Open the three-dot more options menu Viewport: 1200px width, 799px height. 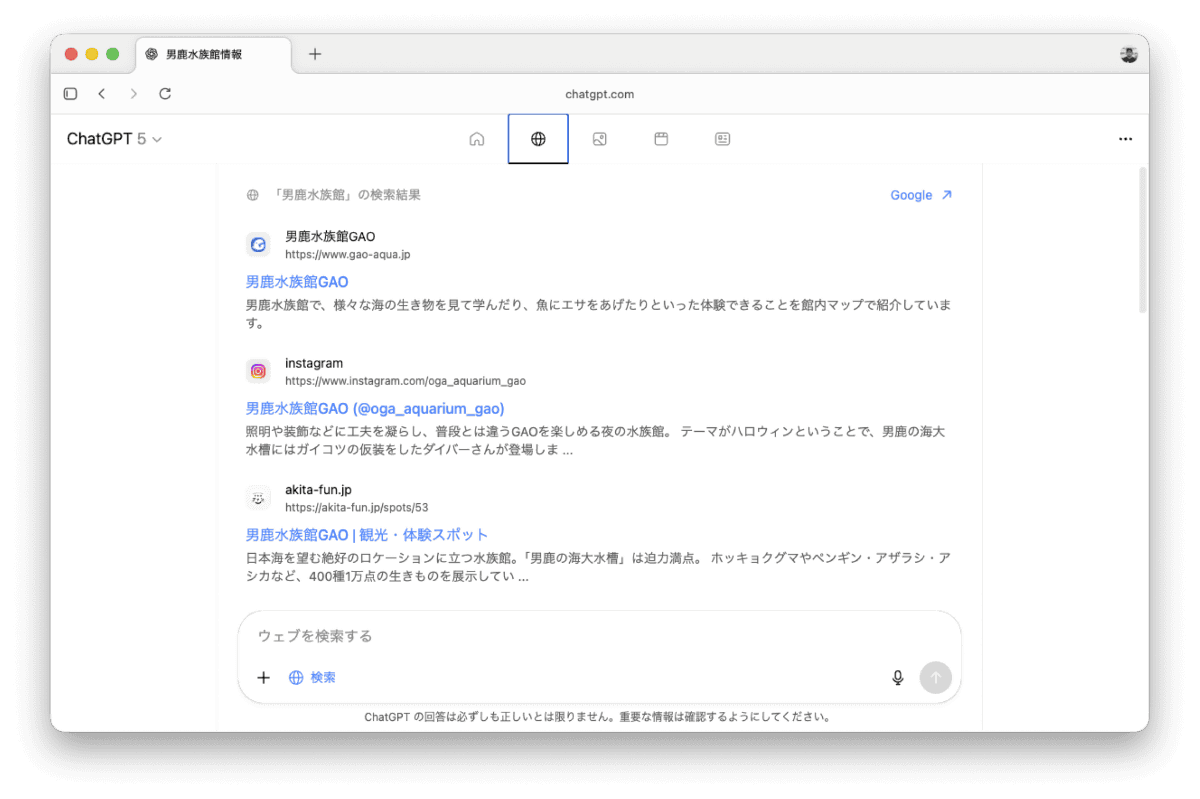1125,139
